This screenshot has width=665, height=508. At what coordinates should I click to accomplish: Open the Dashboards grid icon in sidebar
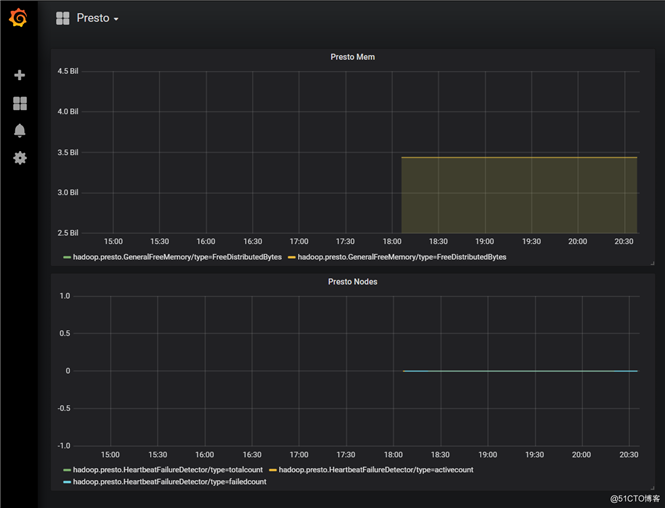[x=20, y=103]
